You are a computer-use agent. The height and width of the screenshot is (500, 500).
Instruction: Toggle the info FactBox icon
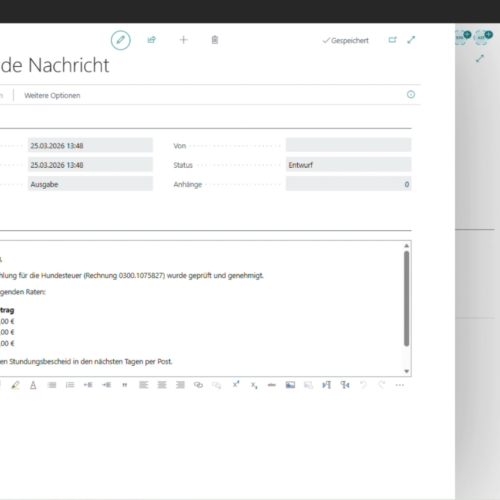[x=411, y=95]
